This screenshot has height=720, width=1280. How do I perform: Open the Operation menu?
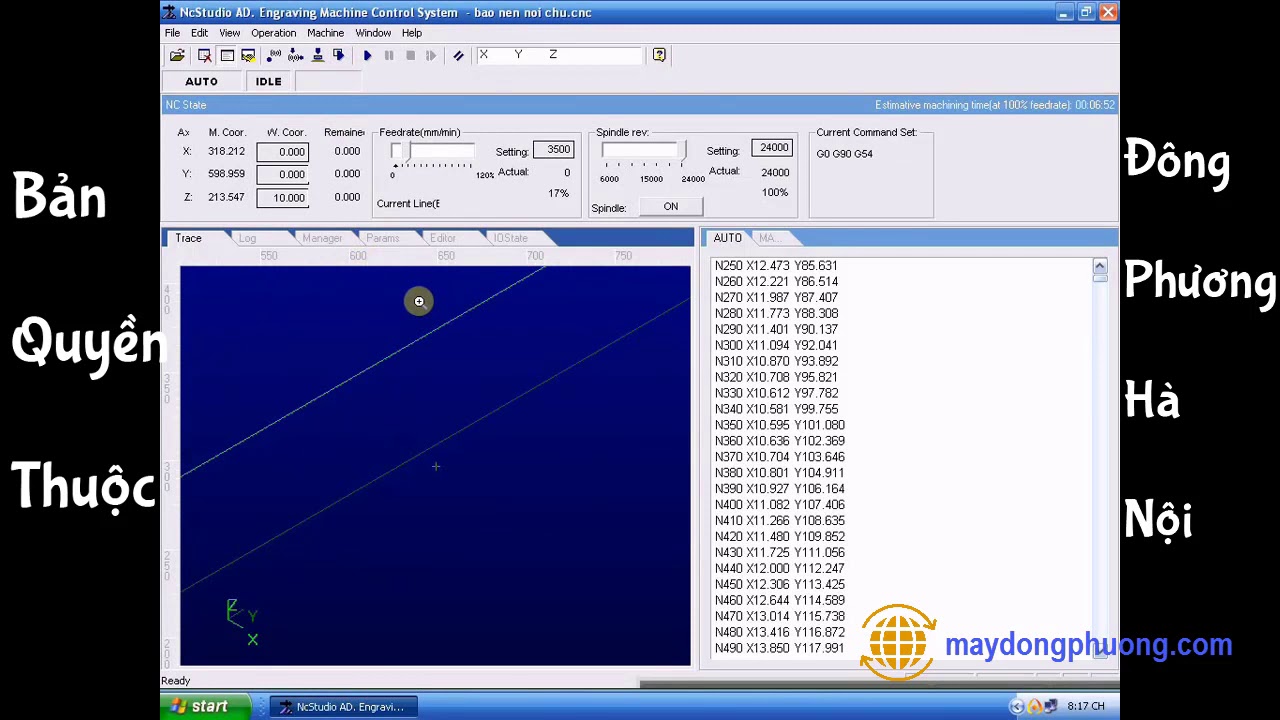[x=273, y=33]
